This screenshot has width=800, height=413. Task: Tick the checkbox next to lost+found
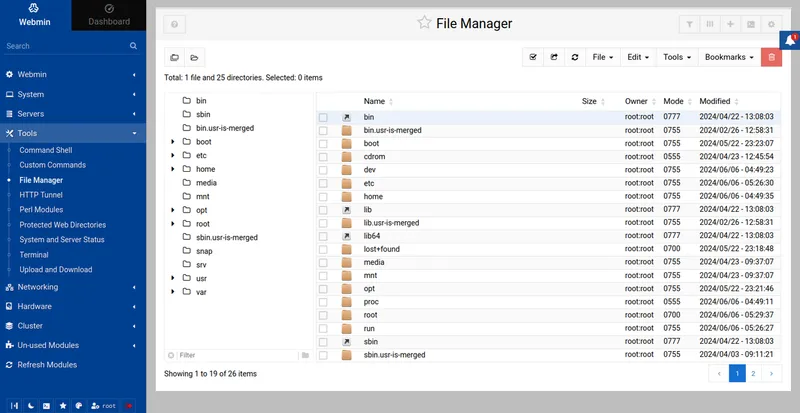pyautogui.click(x=323, y=249)
